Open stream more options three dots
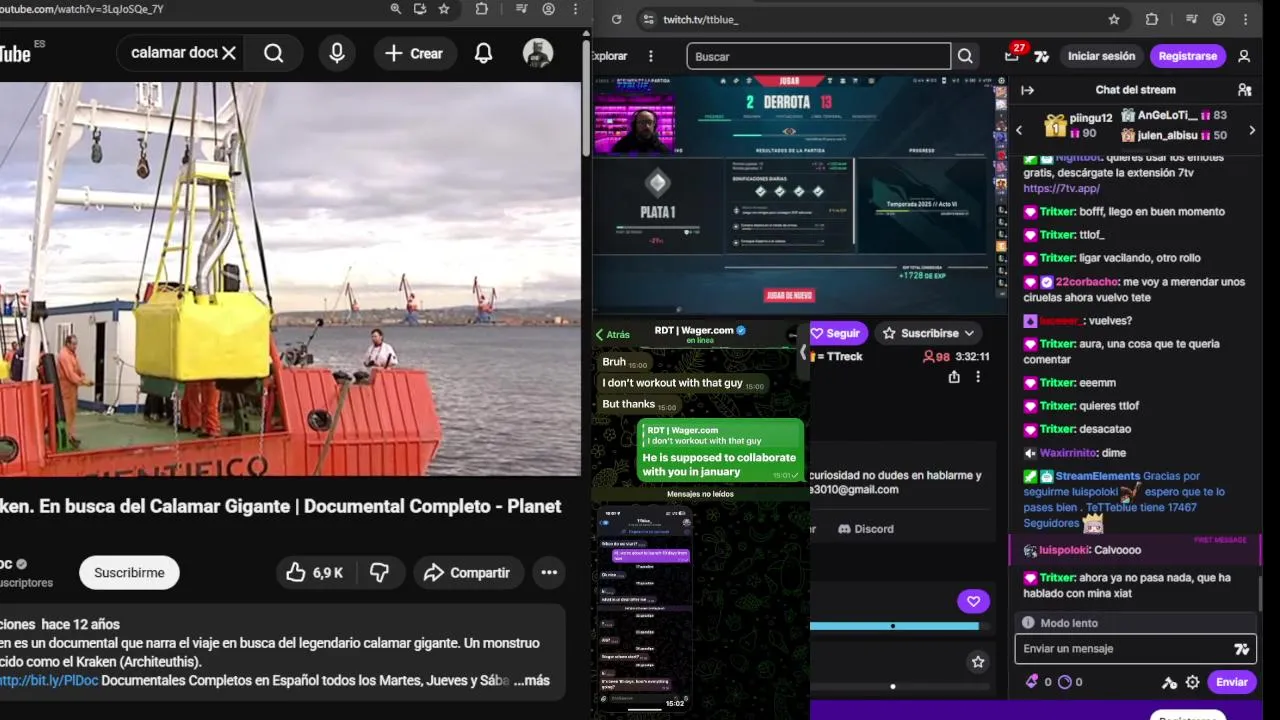 [x=978, y=377]
